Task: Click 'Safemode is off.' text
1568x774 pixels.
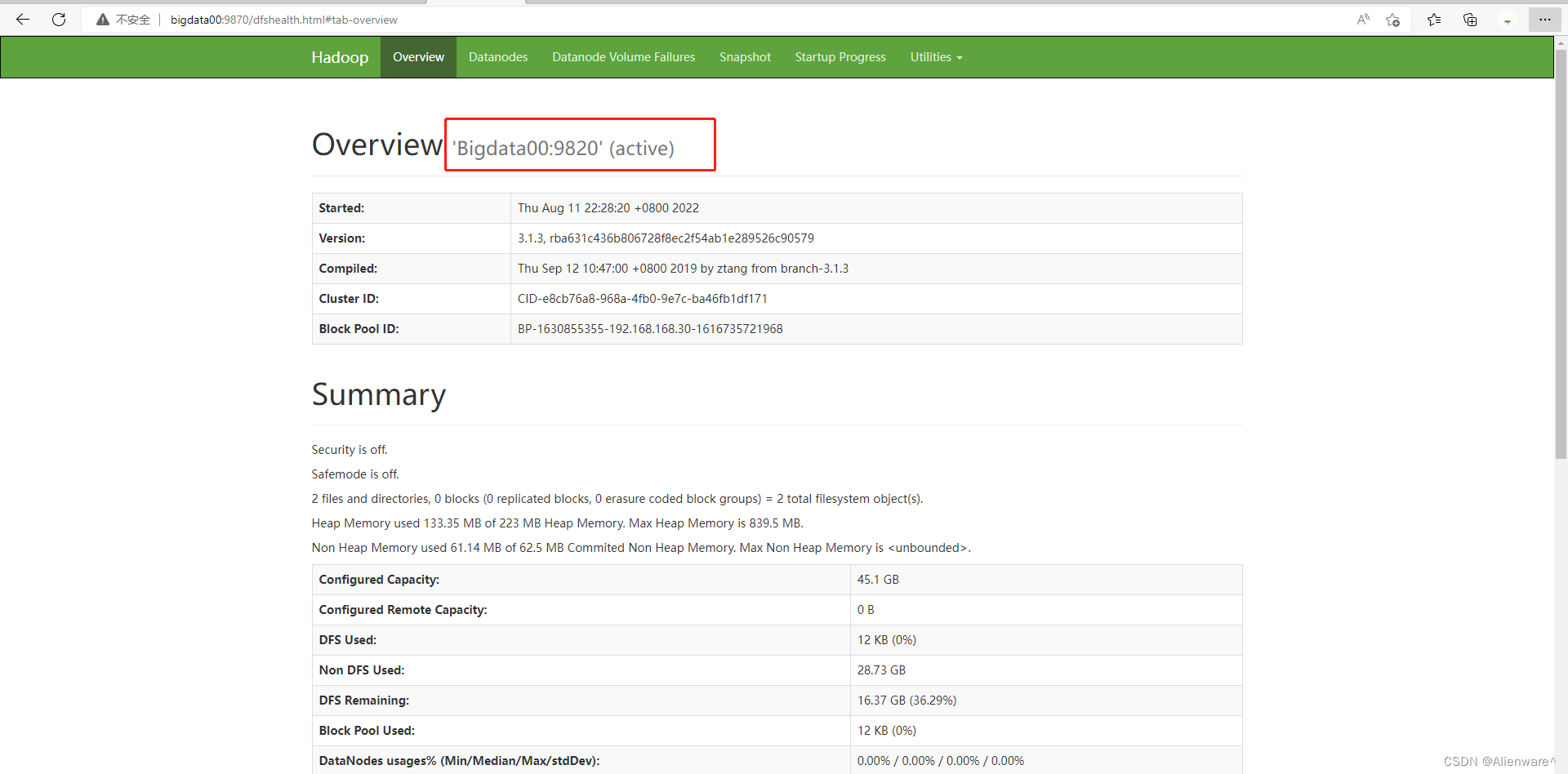Action: click(355, 474)
